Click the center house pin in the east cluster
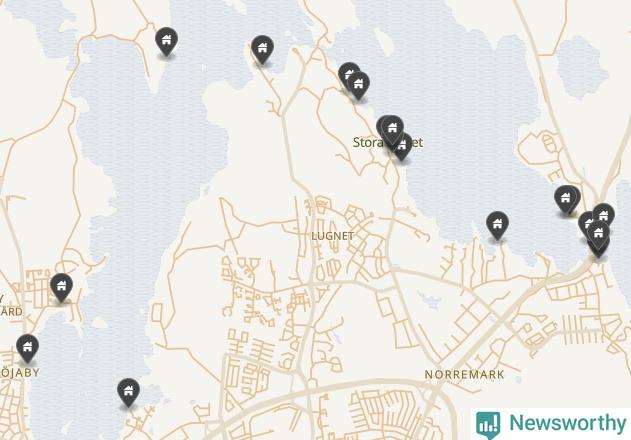The height and width of the screenshot is (440, 631). coord(598,234)
